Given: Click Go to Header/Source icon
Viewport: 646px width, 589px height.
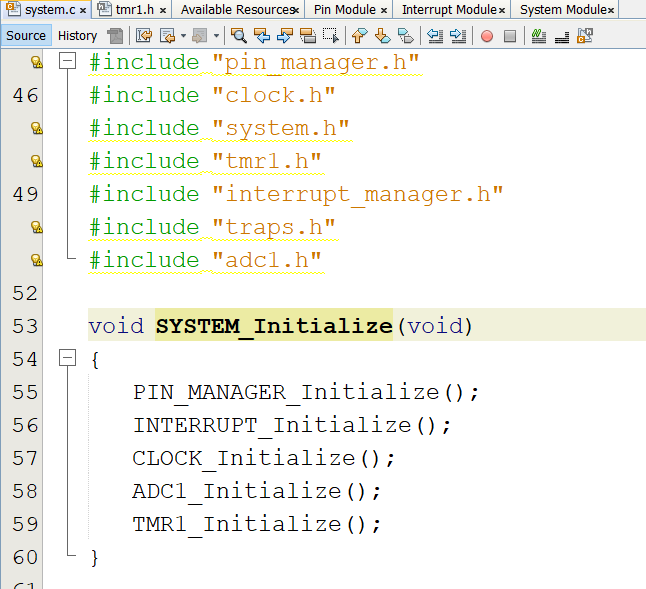Looking at the screenshot, I should 585,36.
